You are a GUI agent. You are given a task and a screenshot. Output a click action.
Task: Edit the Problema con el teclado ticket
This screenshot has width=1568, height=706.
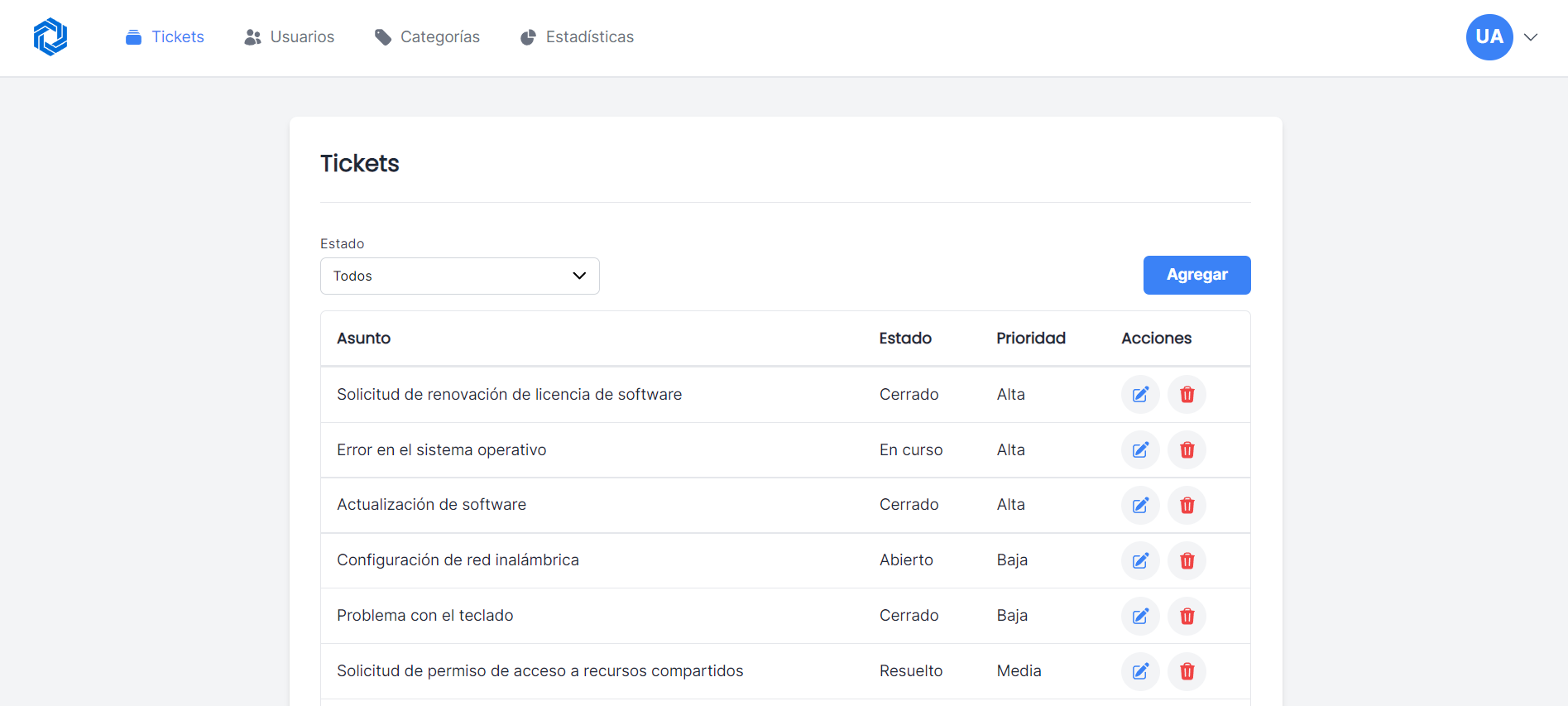[x=1140, y=617]
